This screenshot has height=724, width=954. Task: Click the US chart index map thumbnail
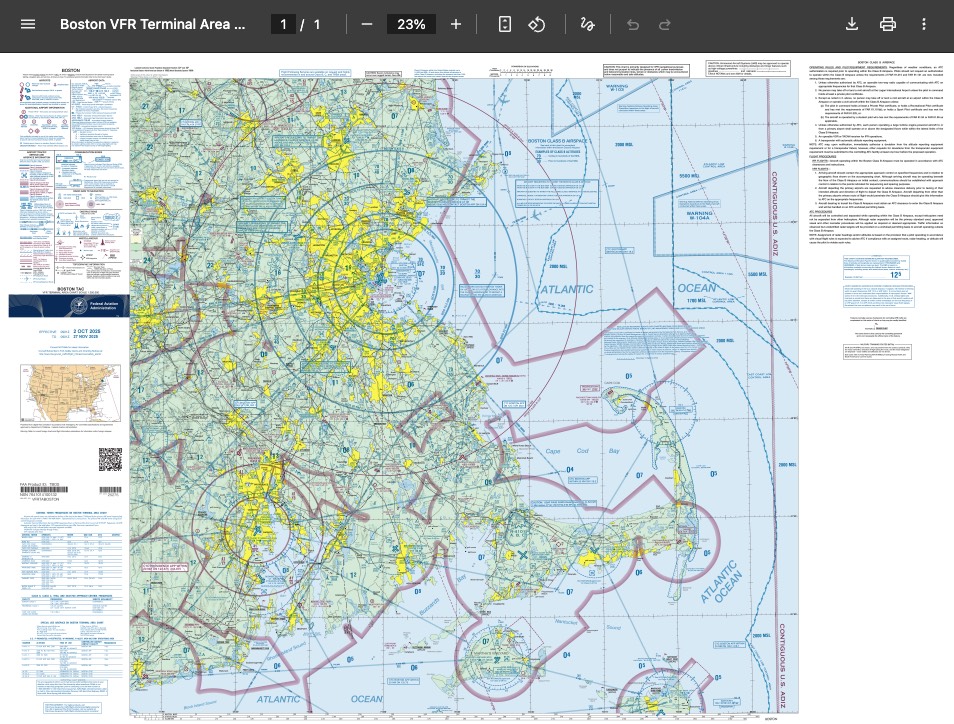pyautogui.click(x=71, y=393)
